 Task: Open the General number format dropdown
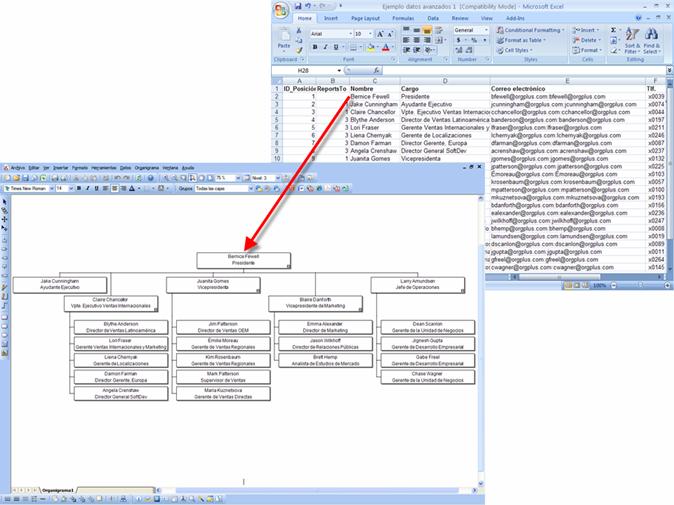(x=486, y=30)
